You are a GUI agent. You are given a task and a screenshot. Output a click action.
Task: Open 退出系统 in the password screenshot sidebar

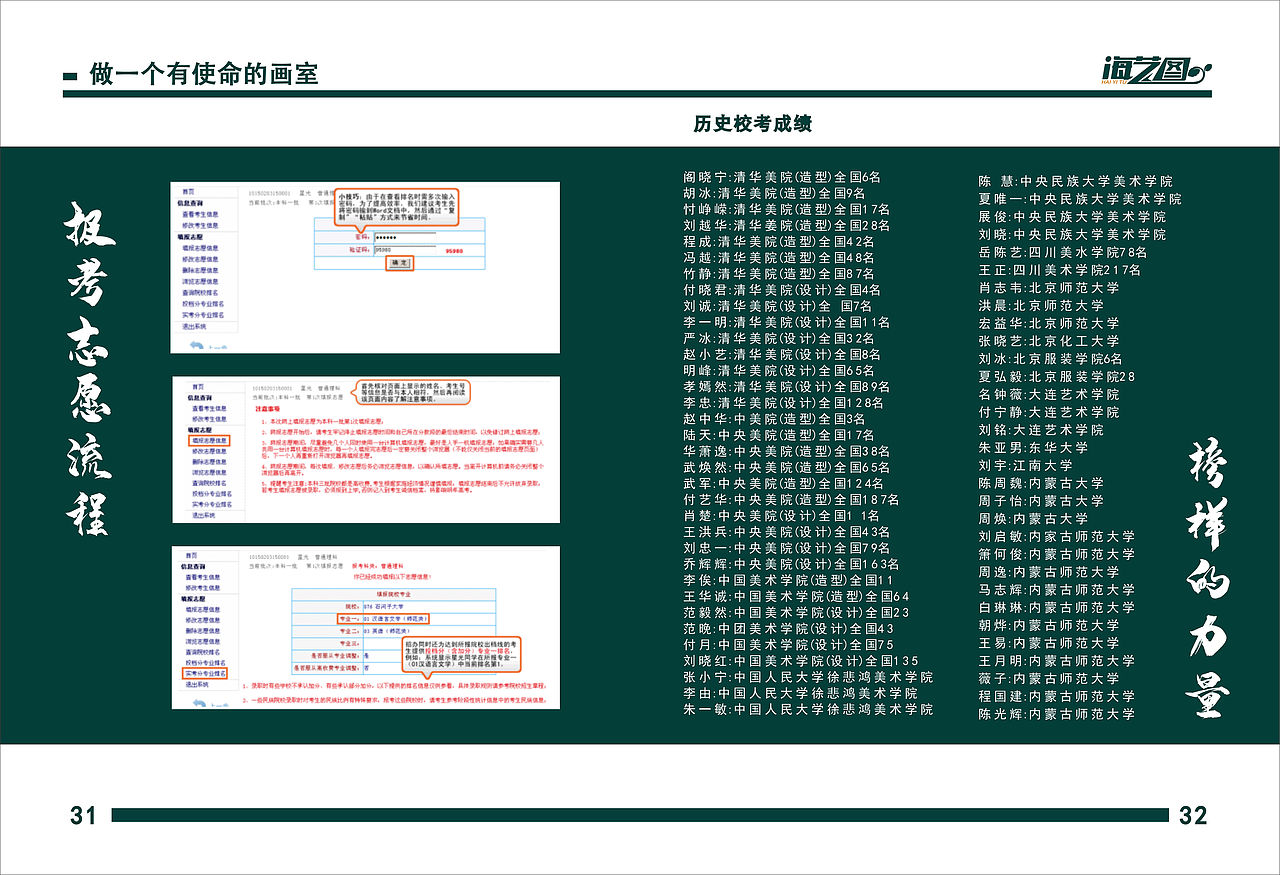[194, 326]
